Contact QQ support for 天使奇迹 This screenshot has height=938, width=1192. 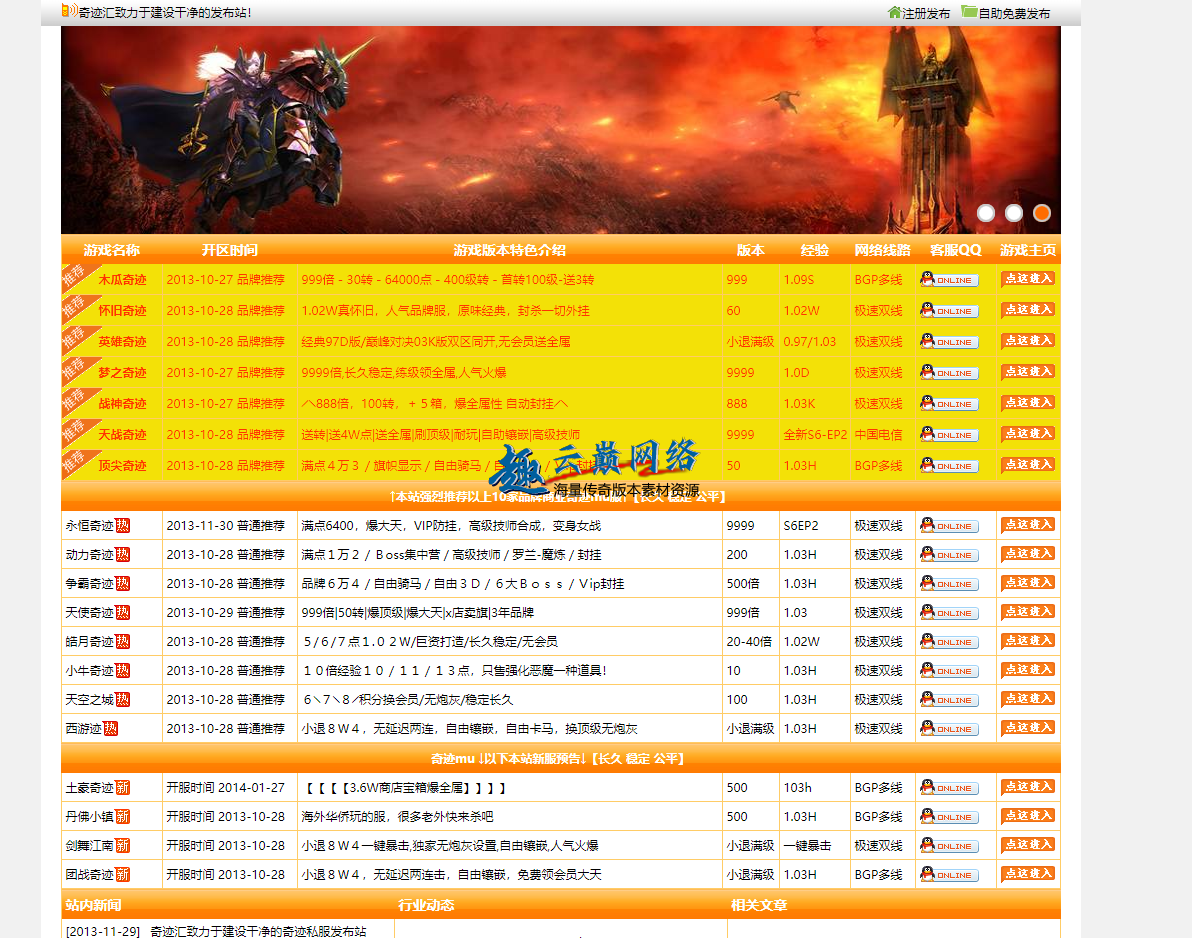point(949,613)
